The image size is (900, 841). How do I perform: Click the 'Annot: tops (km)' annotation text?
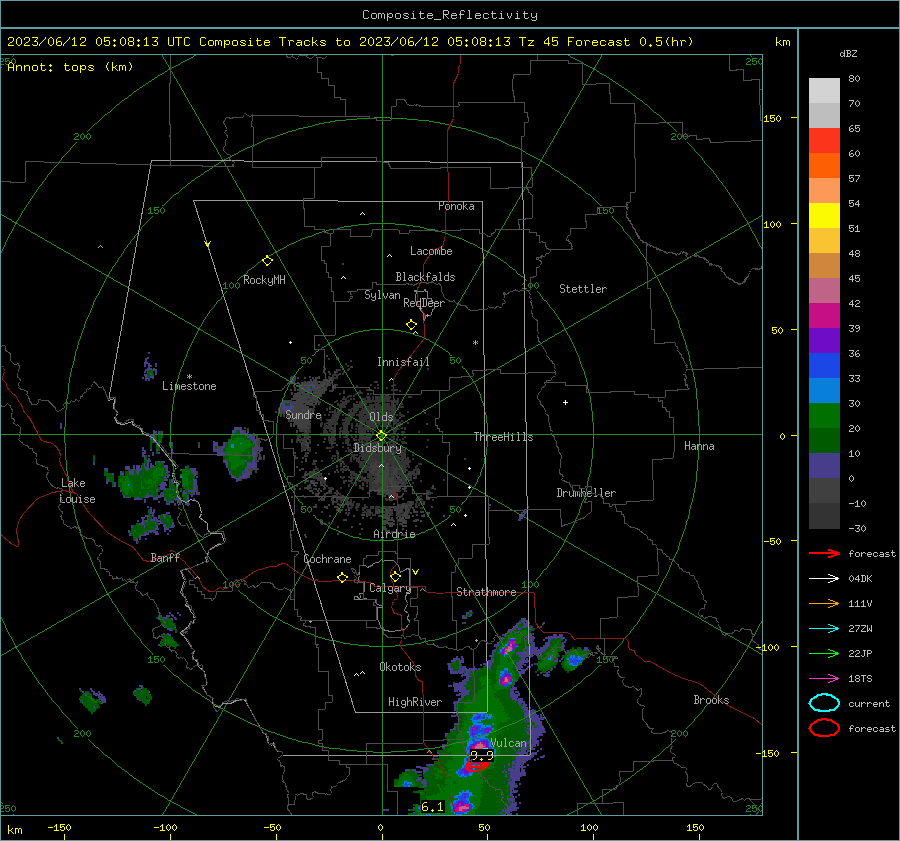pyautogui.click(x=70, y=67)
